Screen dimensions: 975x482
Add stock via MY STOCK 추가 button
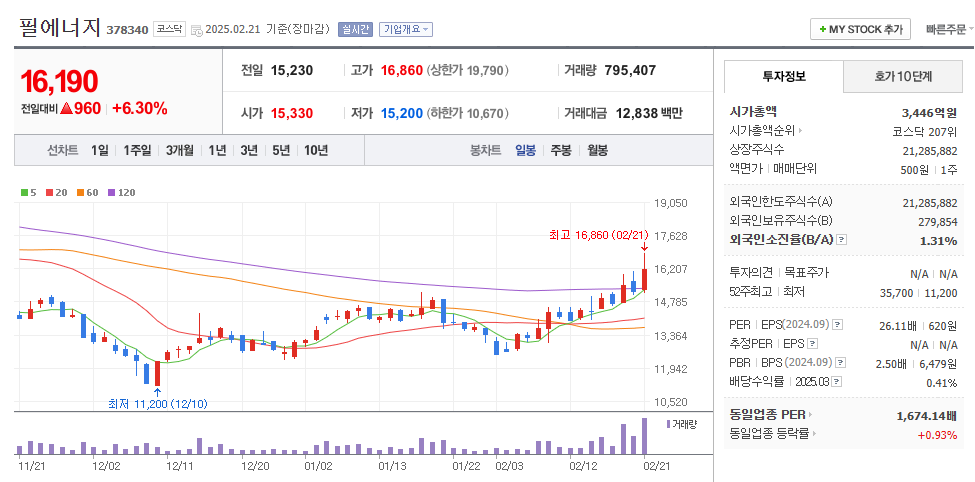(x=860, y=29)
